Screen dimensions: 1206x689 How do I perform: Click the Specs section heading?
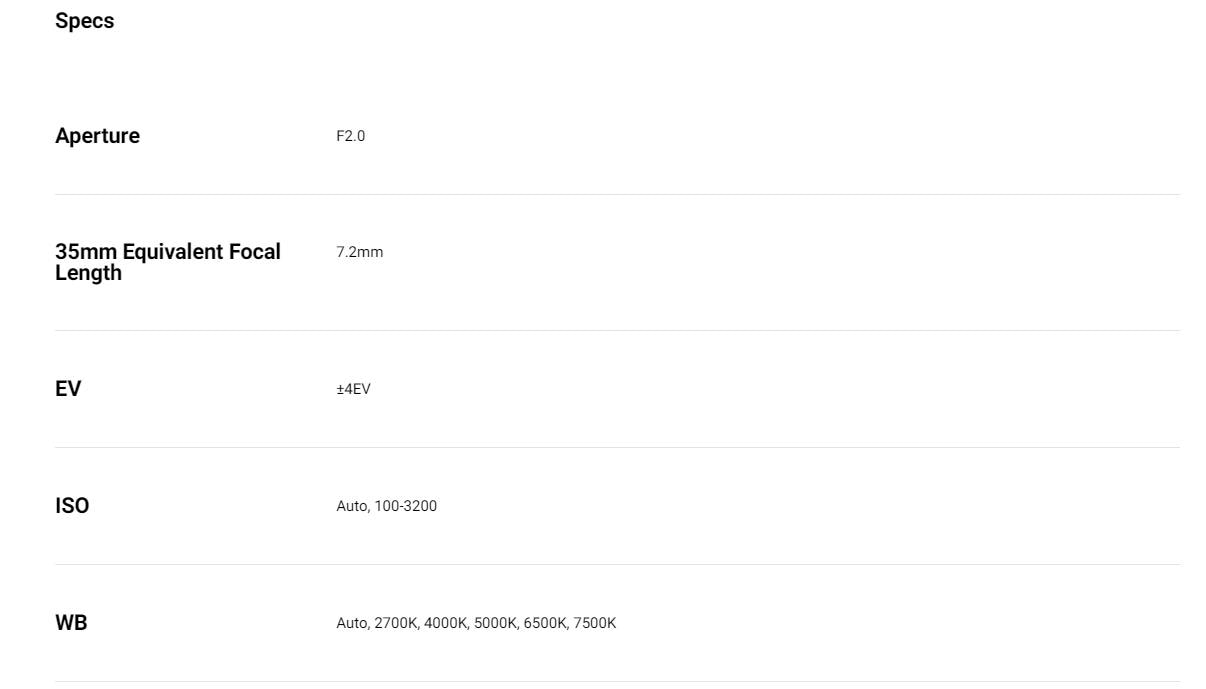coord(84,21)
